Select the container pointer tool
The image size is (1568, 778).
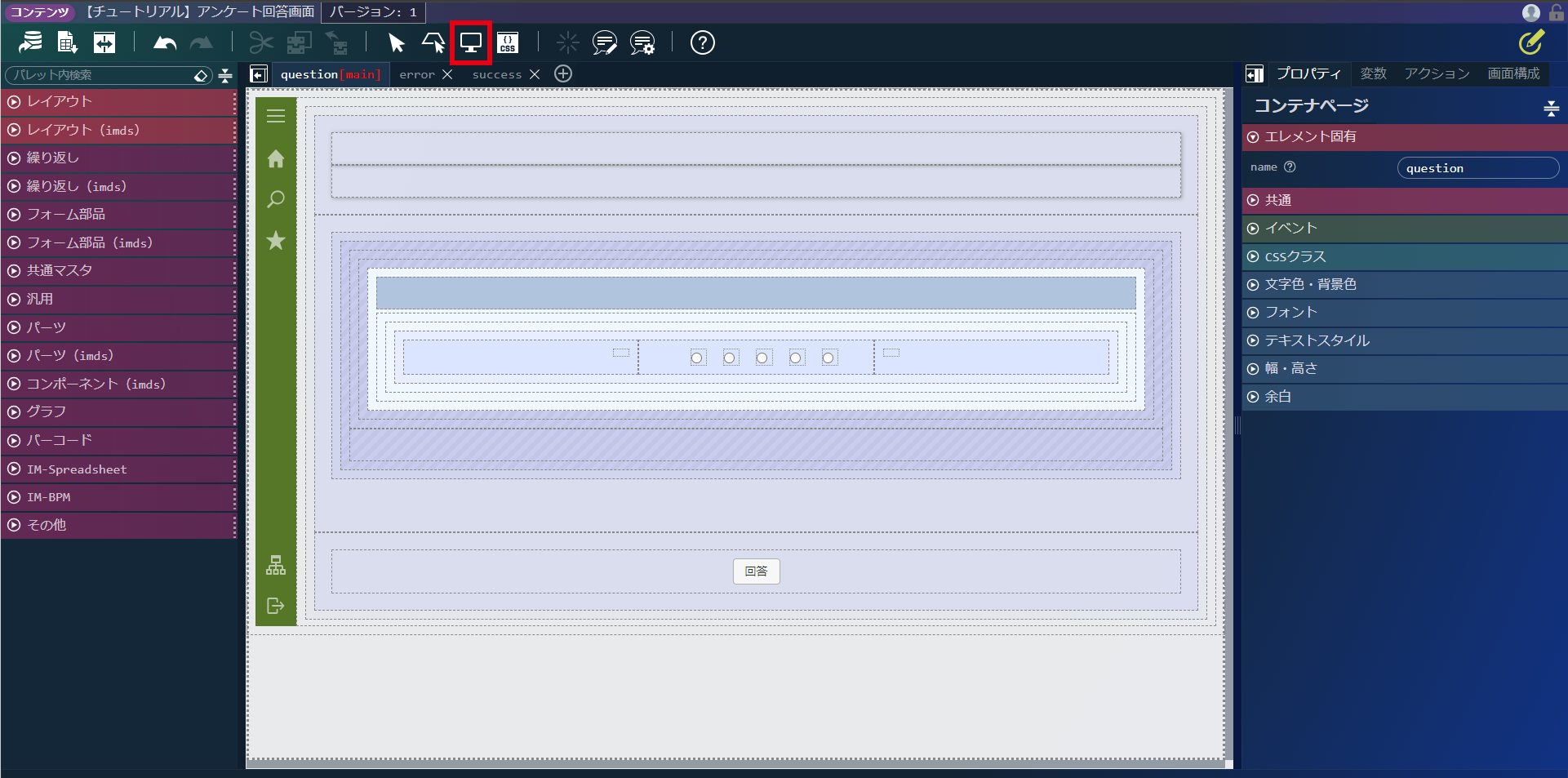[x=433, y=42]
